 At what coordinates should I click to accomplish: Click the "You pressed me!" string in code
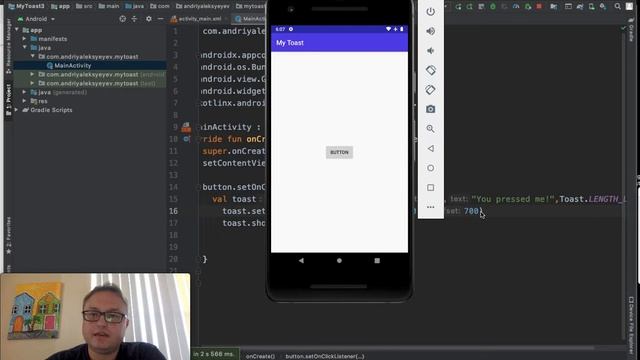513,199
